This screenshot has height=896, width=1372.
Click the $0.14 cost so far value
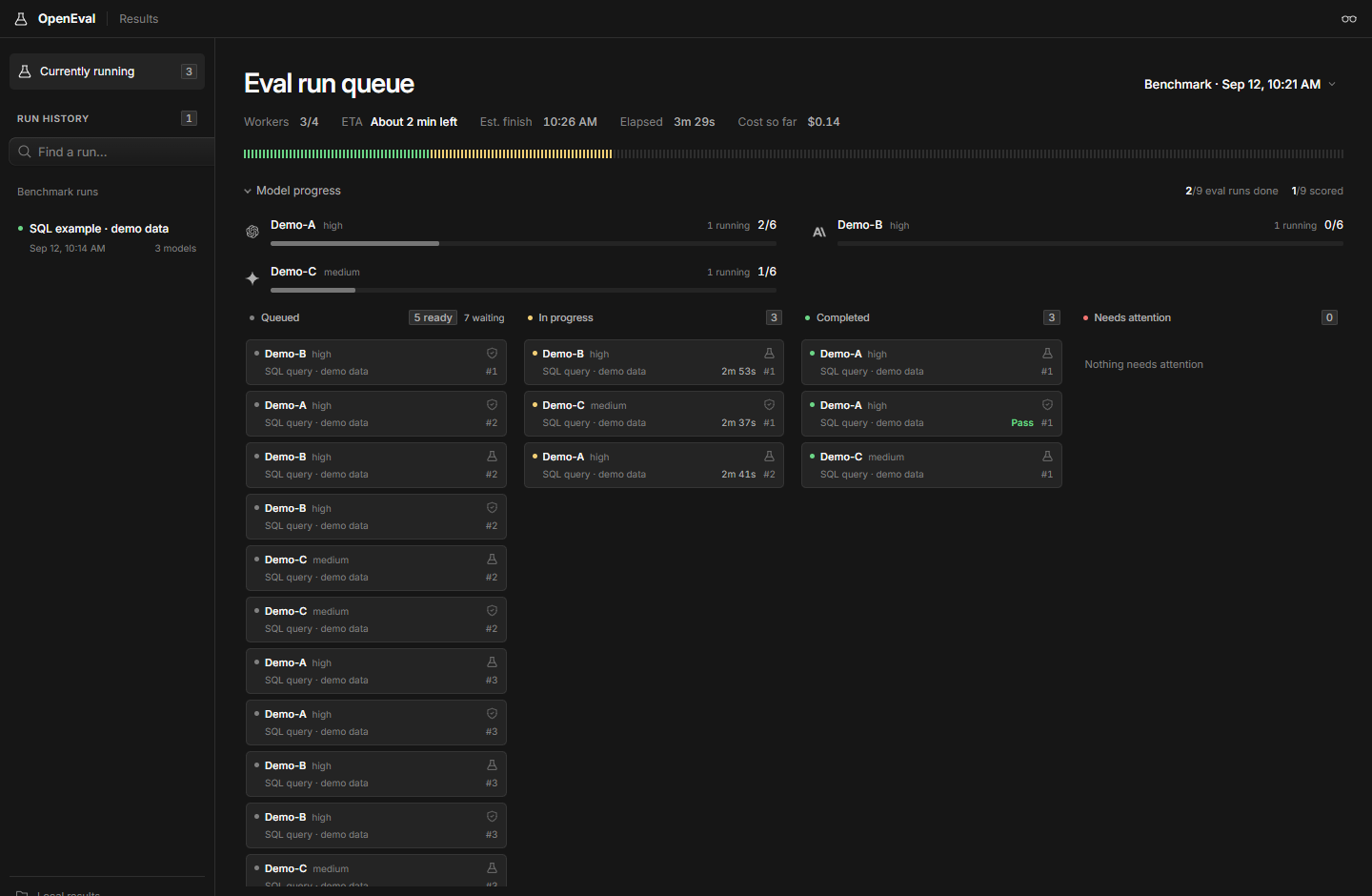(x=823, y=122)
